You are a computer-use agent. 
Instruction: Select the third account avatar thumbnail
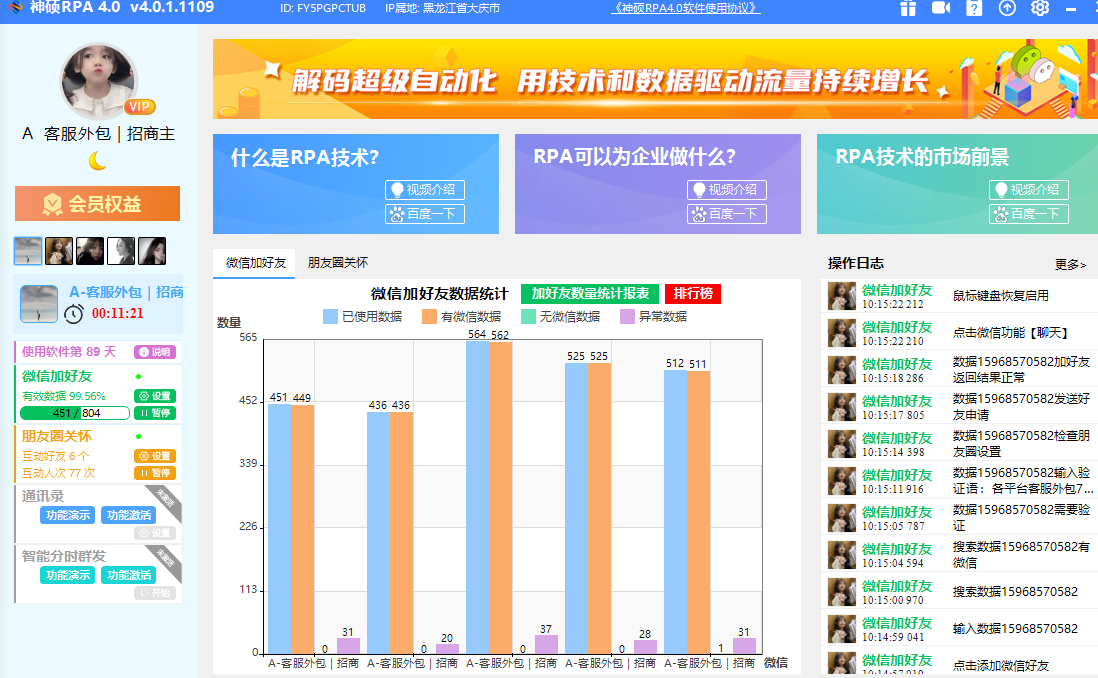coord(90,251)
